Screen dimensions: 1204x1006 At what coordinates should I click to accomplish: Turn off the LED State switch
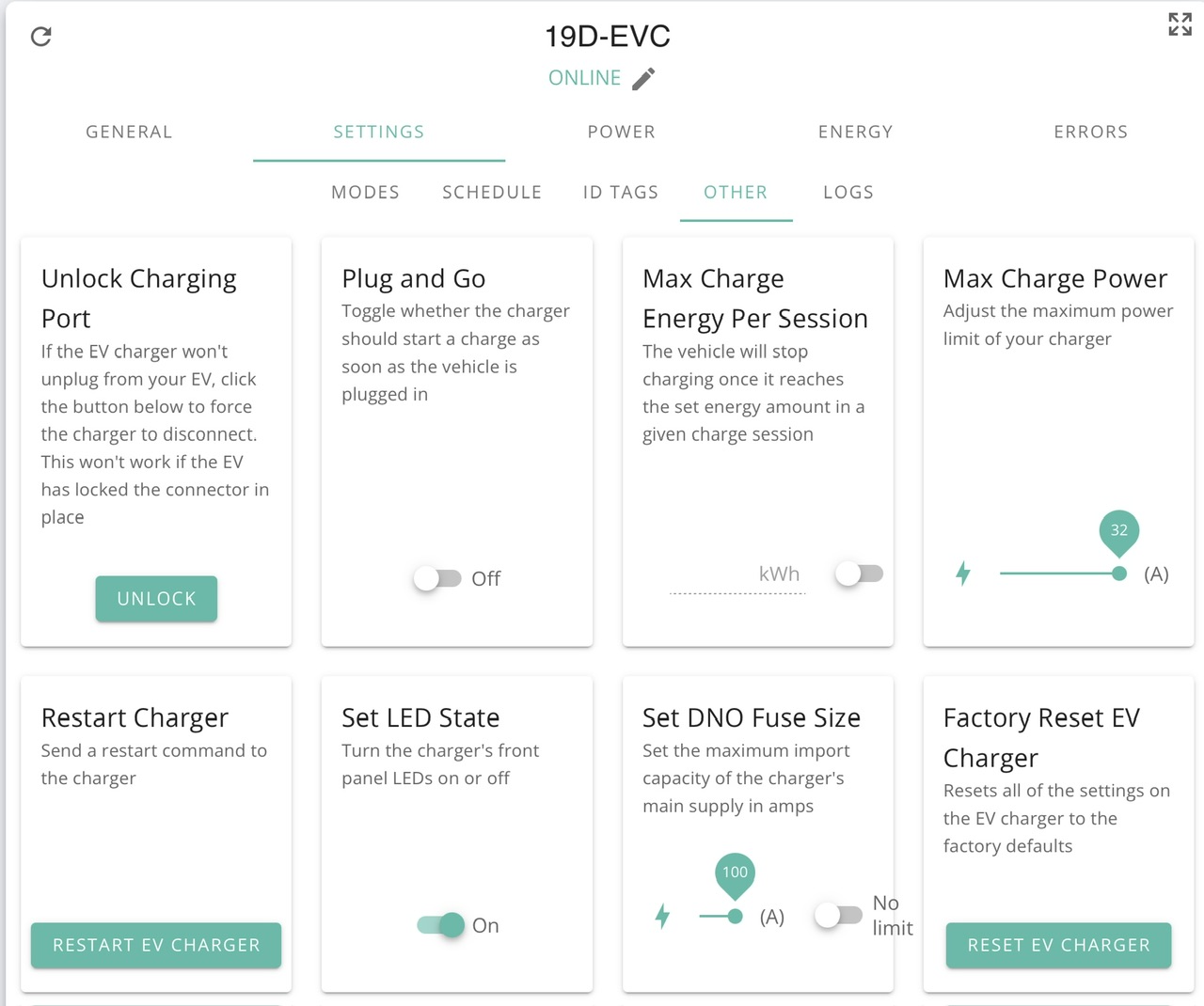coord(441,925)
